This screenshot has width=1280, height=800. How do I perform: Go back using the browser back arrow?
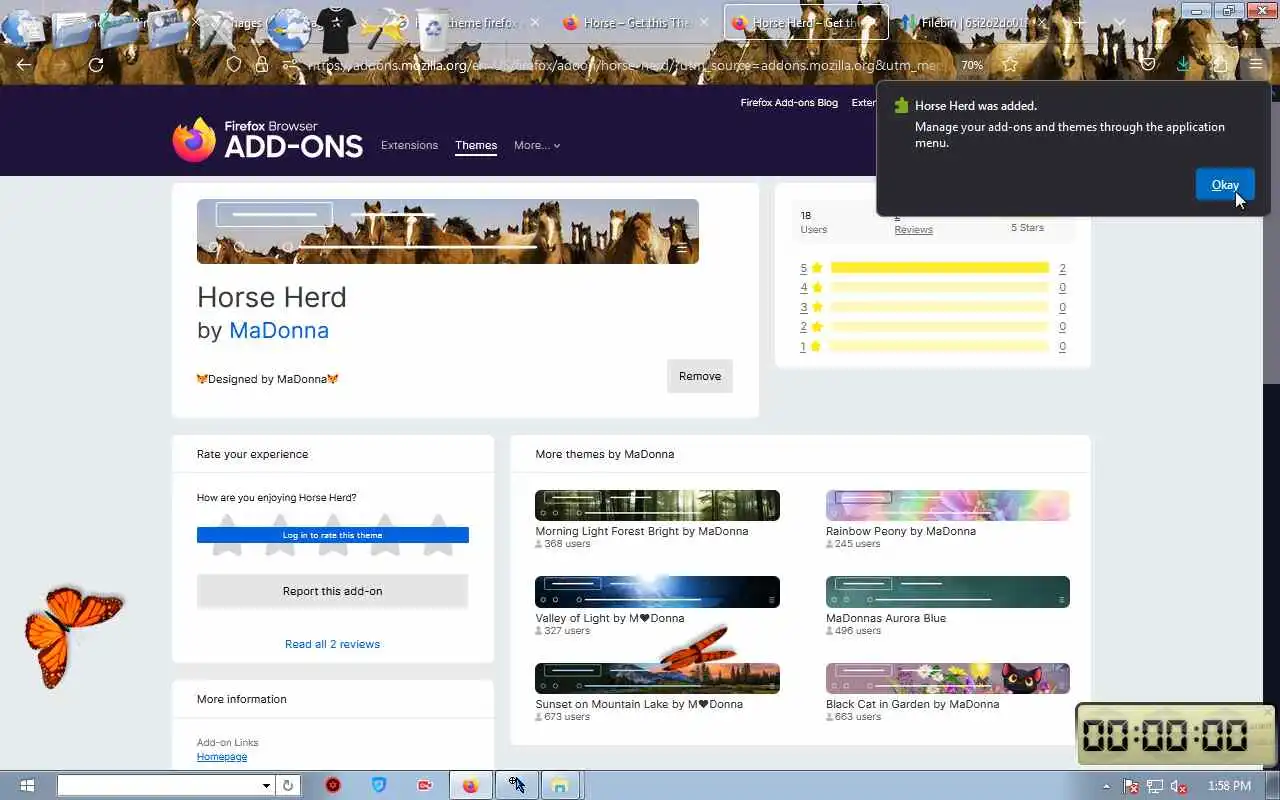click(x=24, y=65)
